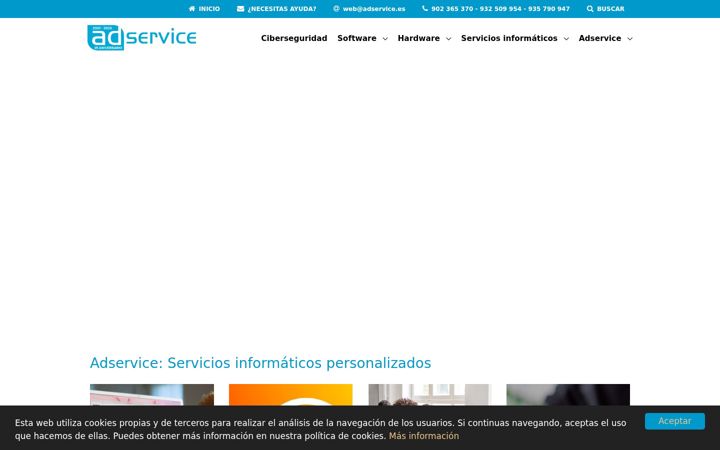Viewport: 720px width, 450px height.
Task: Open the Servicios informáticos menu item
Action: (509, 38)
